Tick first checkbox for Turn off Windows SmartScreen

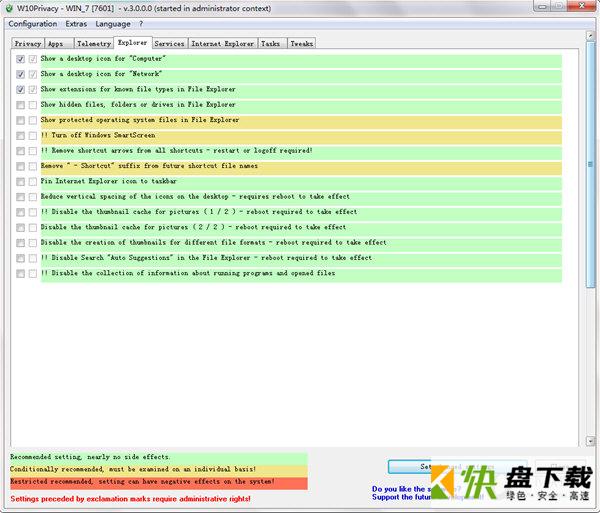click(x=21, y=135)
